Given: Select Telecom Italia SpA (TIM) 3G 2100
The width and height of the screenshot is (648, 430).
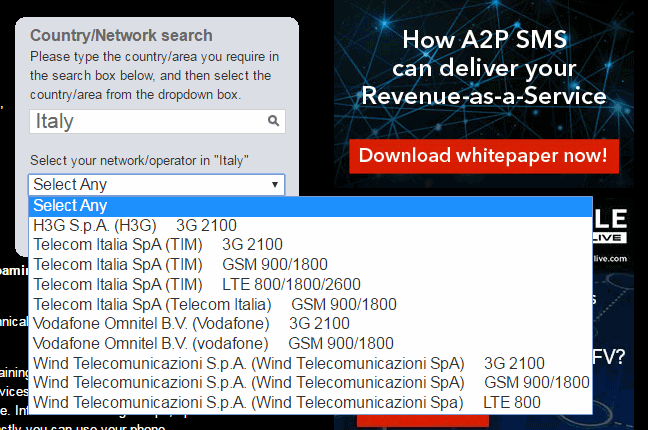Looking at the screenshot, I should coord(310,245).
